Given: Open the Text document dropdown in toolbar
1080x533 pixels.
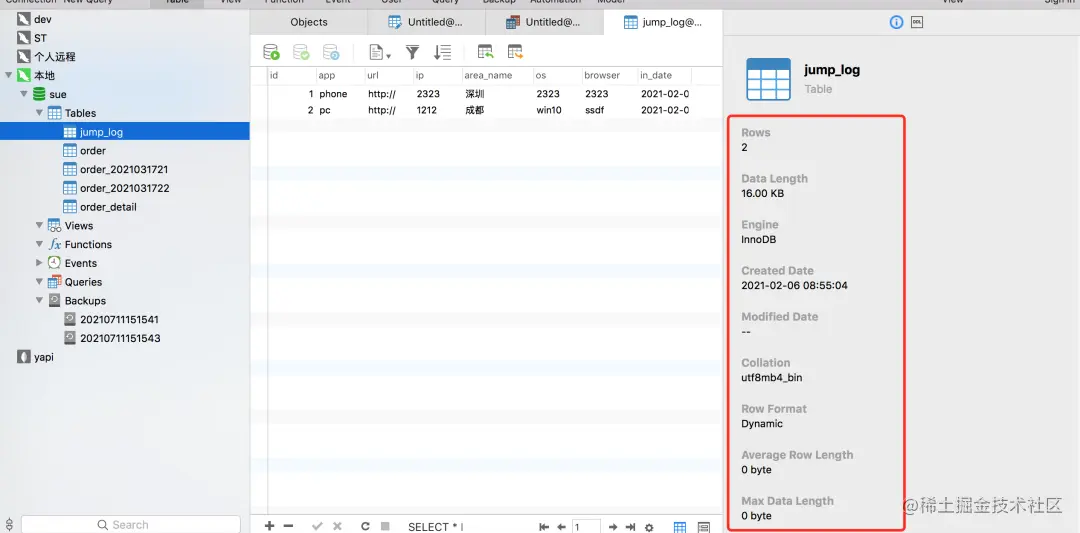Looking at the screenshot, I should click(x=380, y=52).
